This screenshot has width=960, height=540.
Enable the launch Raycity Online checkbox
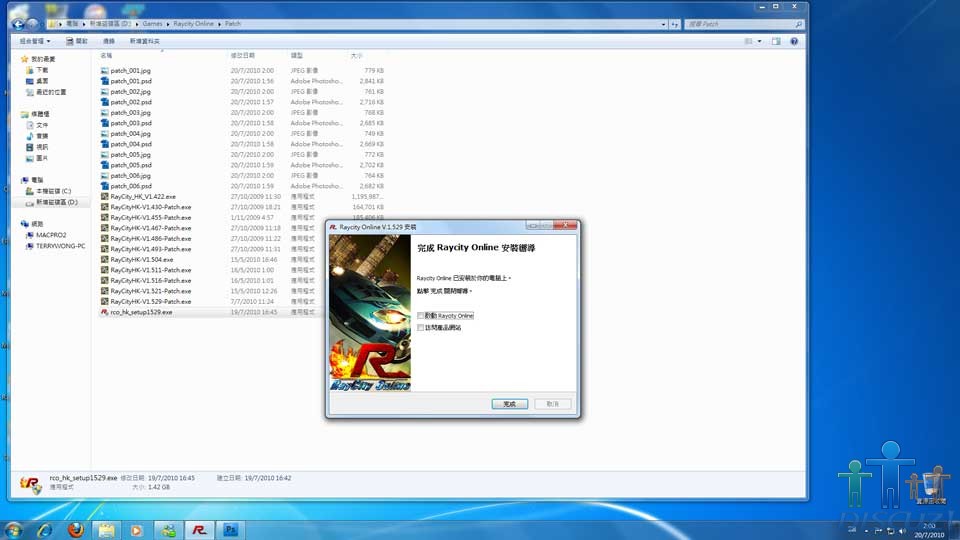tap(421, 316)
